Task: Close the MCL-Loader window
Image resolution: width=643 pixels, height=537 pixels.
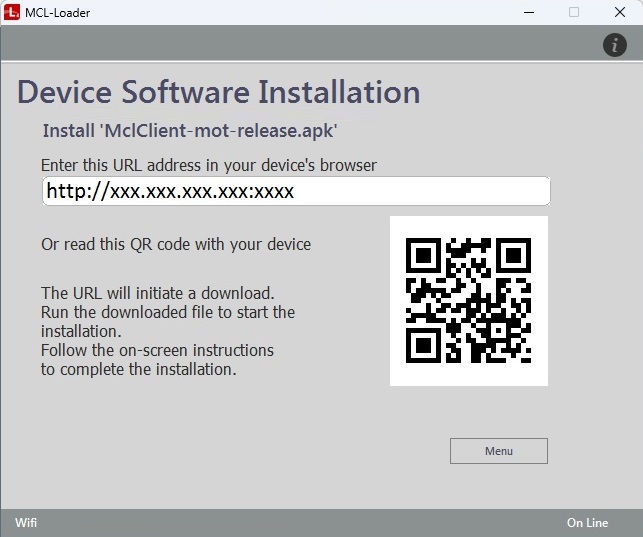Action: (x=620, y=12)
